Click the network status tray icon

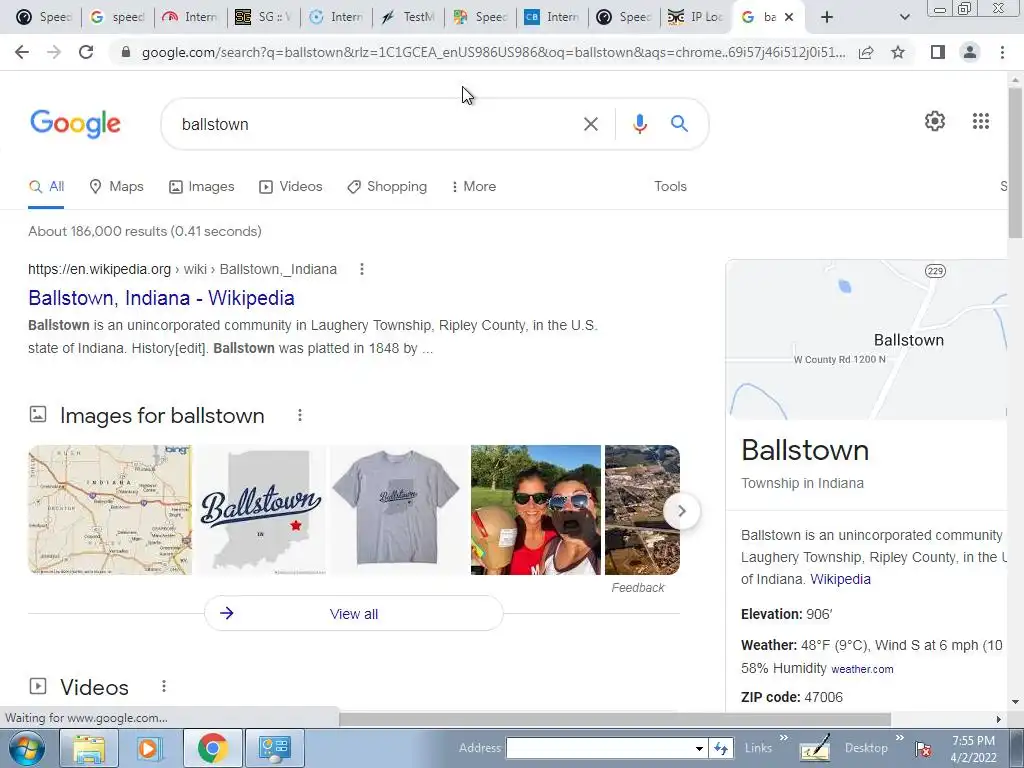[923, 749]
